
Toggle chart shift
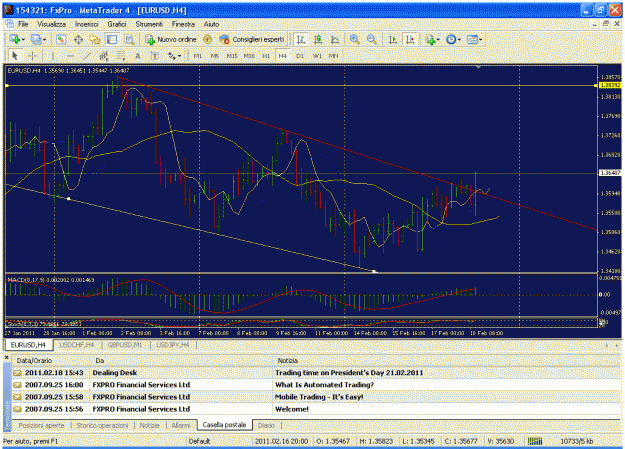pos(410,39)
